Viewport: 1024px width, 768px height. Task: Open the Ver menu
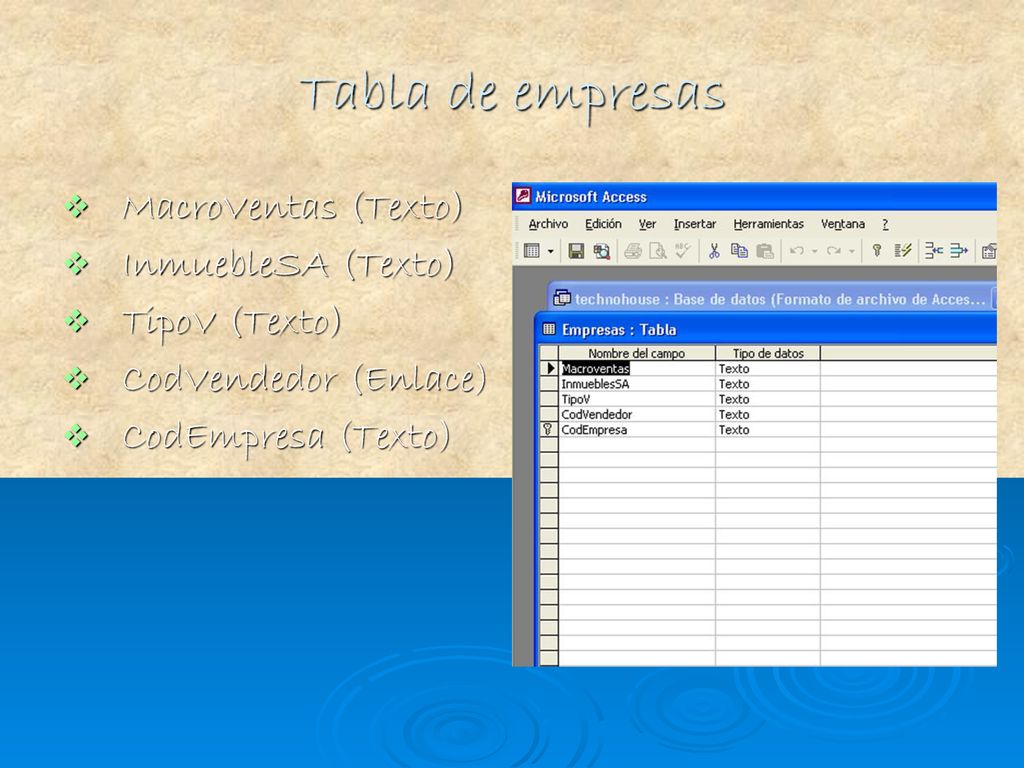[x=647, y=224]
